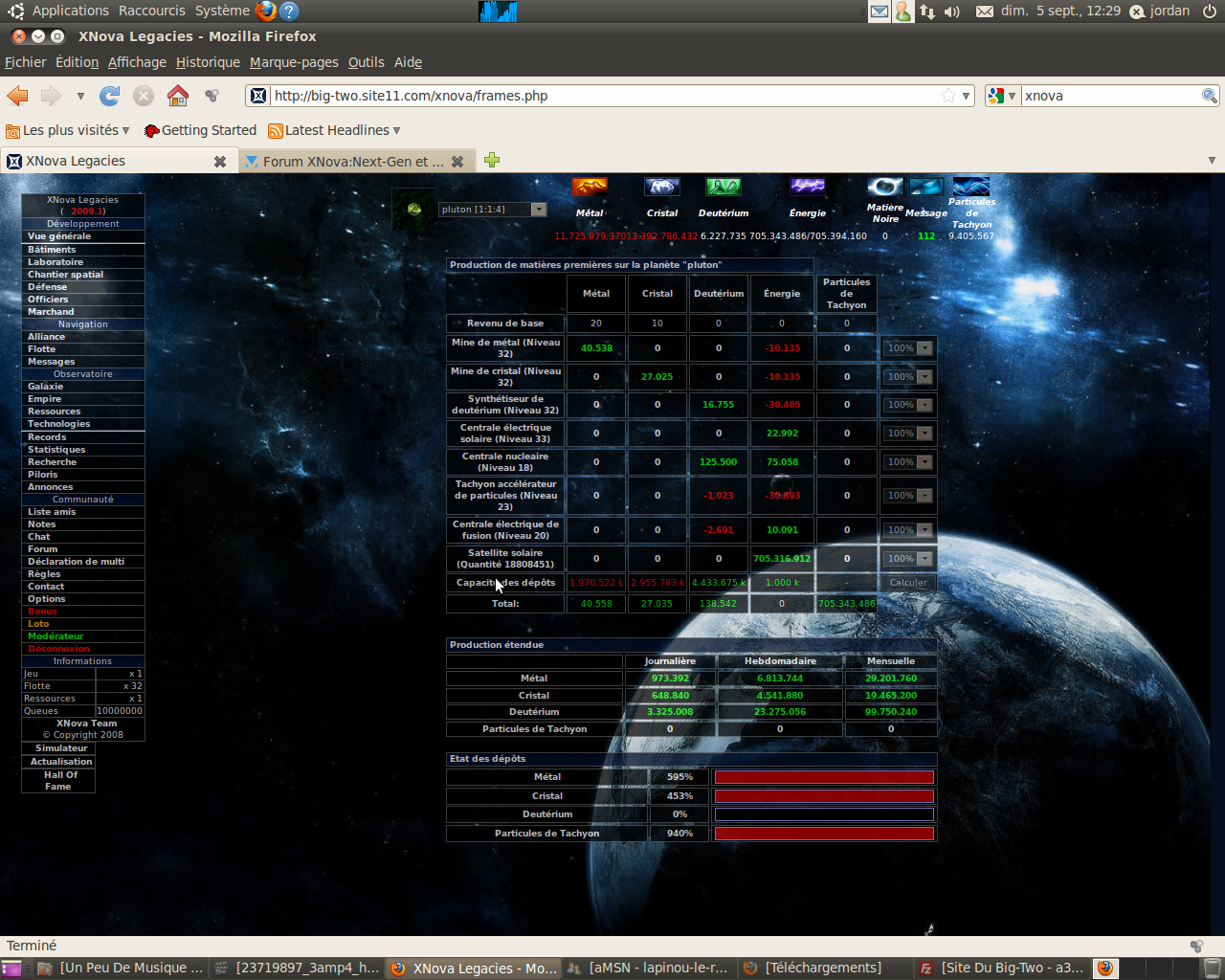Click the search magnifier icon

[x=1210, y=96]
